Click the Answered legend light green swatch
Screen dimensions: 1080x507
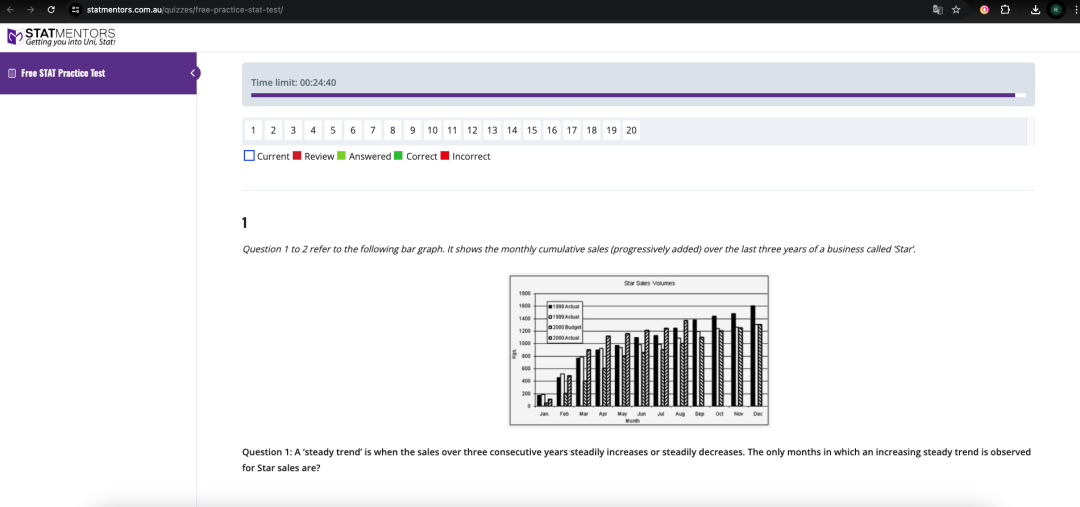(341, 156)
